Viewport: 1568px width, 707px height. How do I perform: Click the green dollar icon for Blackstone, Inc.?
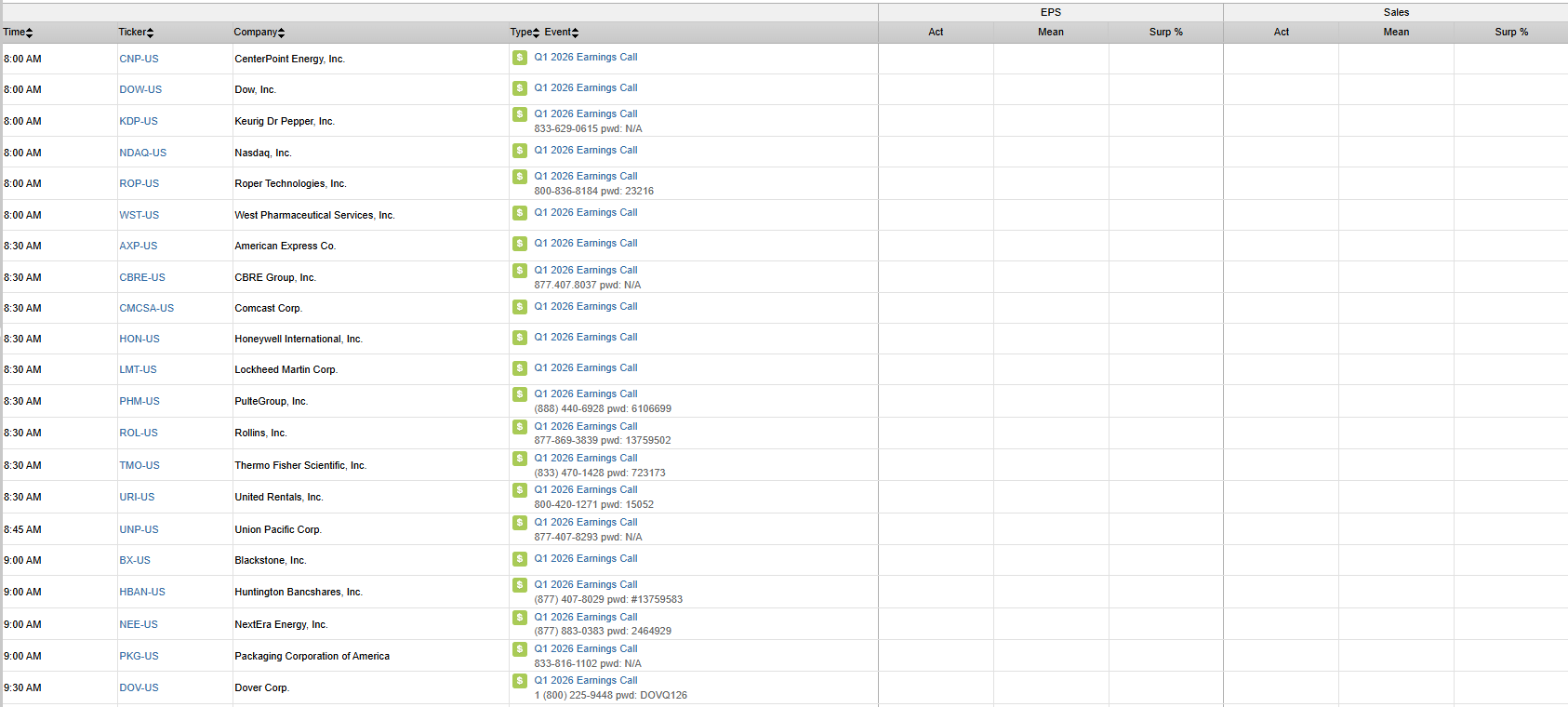(520, 559)
